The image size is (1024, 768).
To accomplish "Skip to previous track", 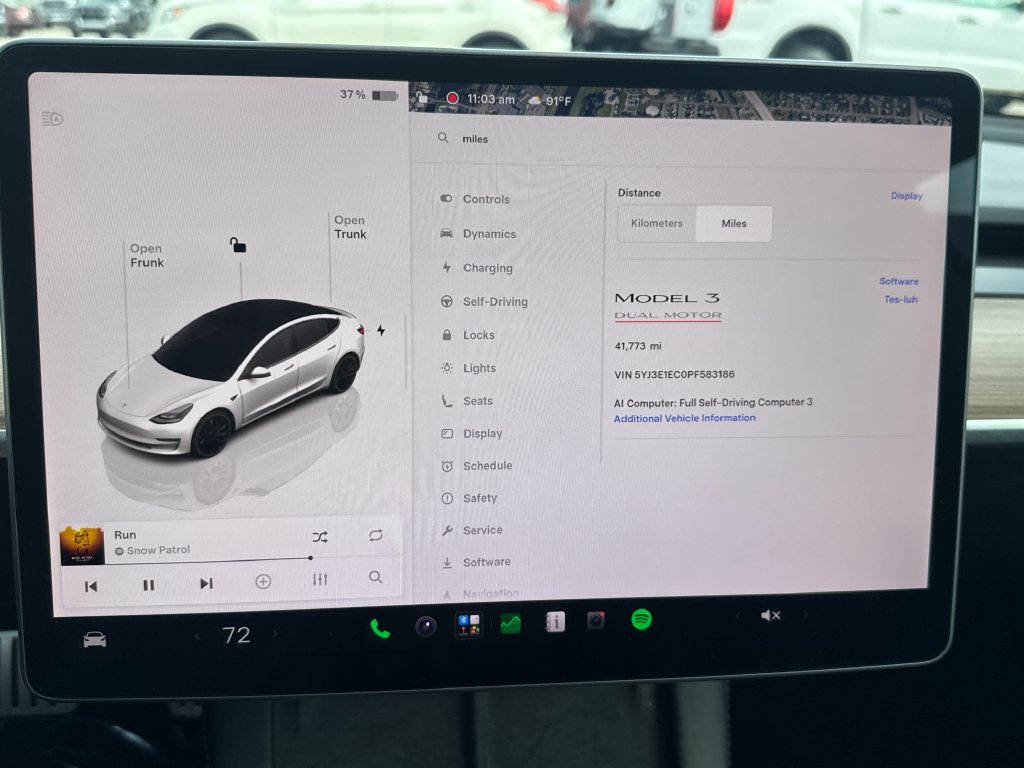I will [91, 586].
